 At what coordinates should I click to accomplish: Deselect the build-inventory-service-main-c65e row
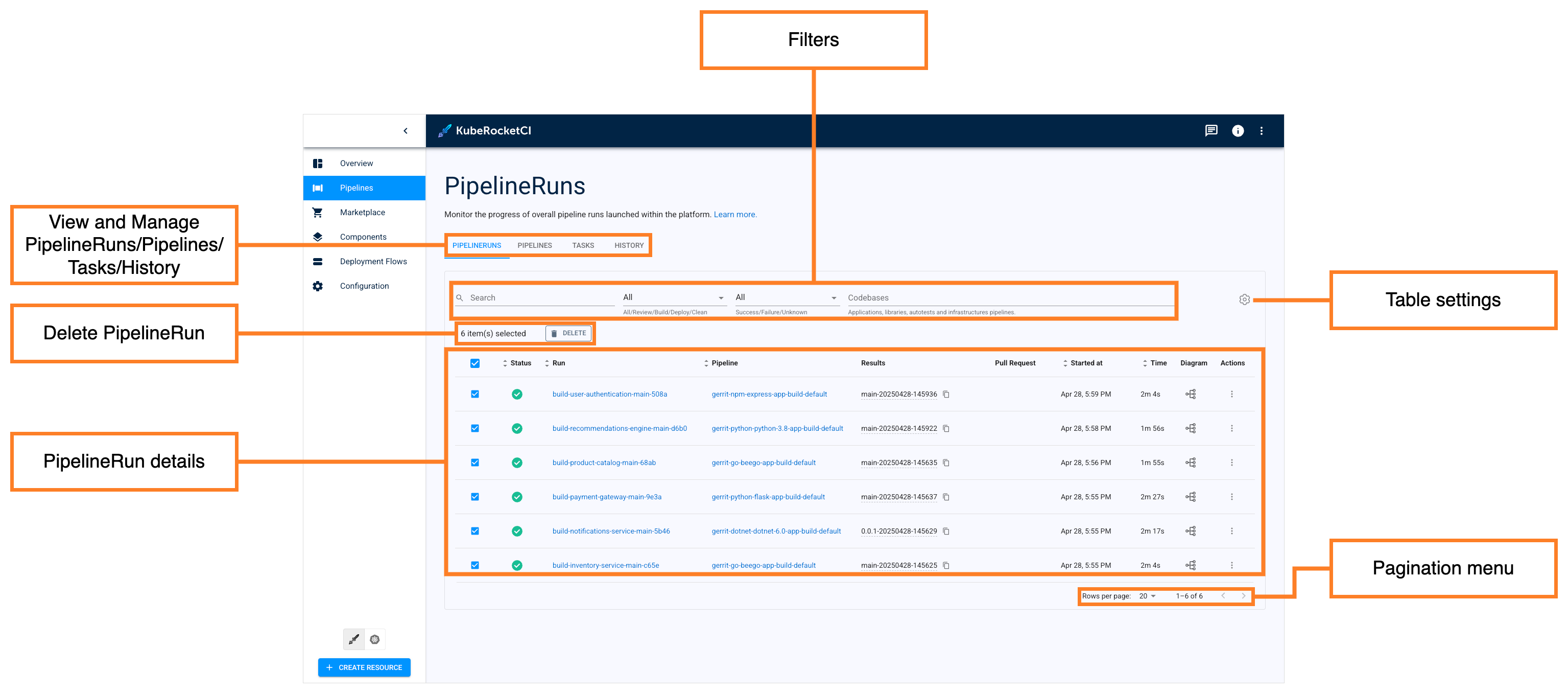pos(475,565)
